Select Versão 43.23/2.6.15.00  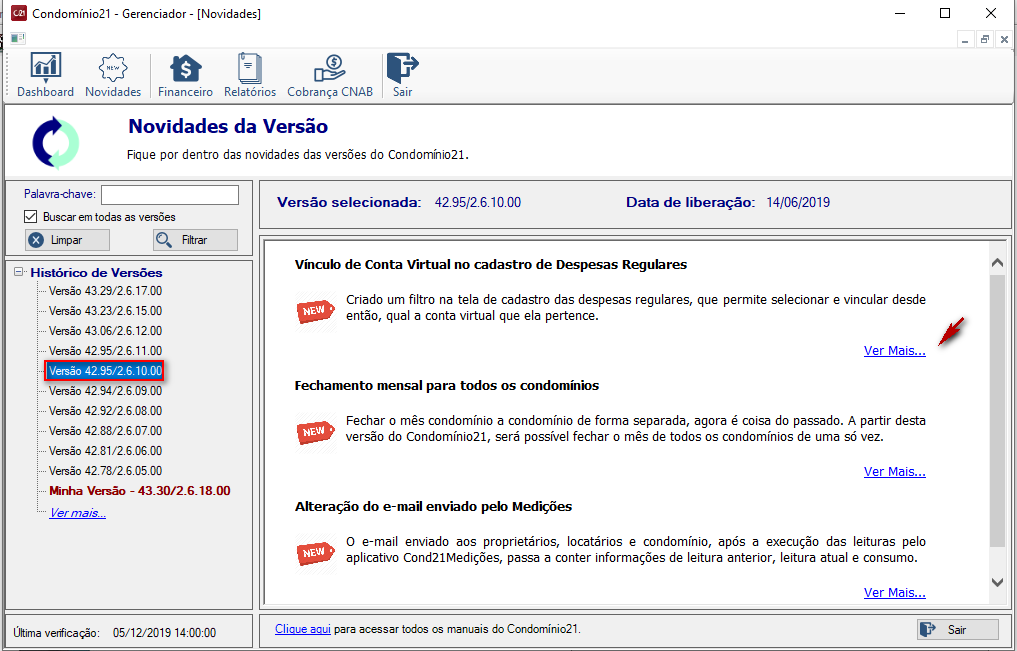pyautogui.click(x=106, y=311)
